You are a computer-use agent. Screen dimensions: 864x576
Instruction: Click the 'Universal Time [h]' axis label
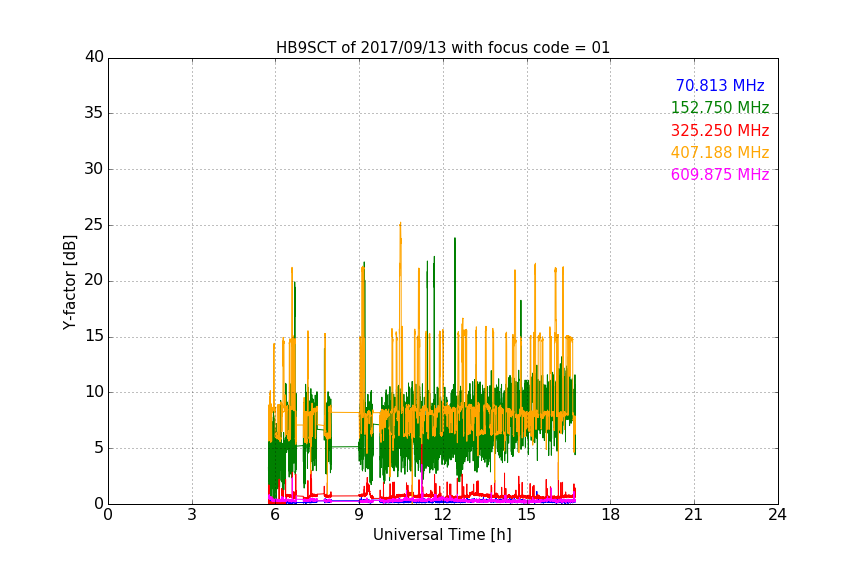442,535
